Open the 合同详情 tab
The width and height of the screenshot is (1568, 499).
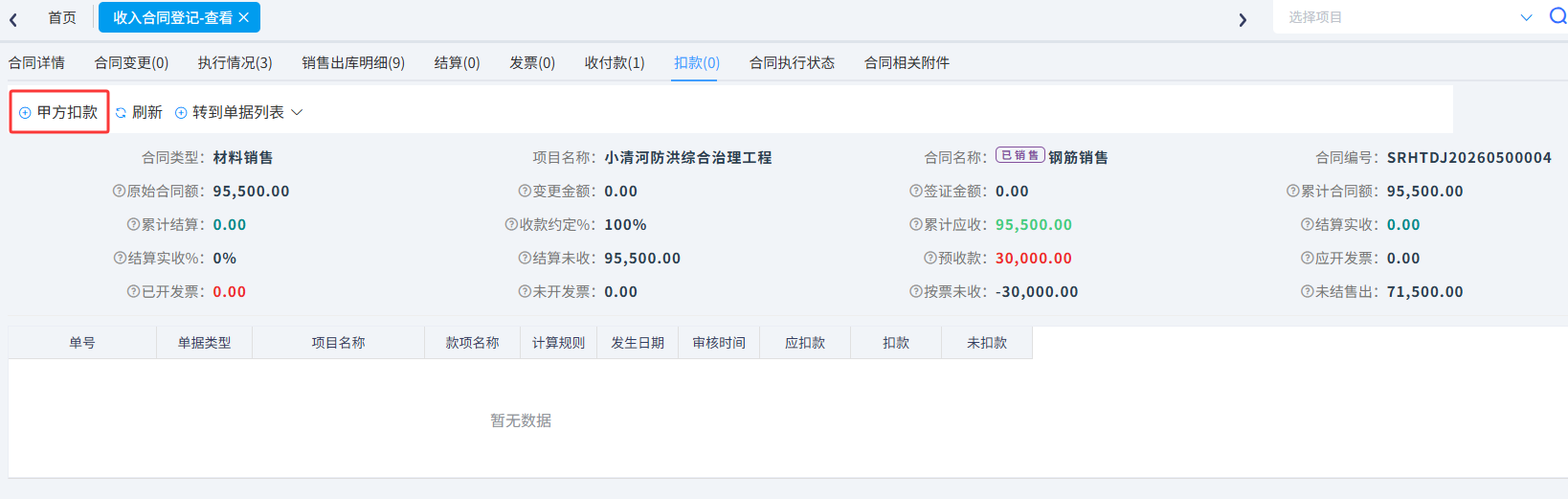[36, 62]
